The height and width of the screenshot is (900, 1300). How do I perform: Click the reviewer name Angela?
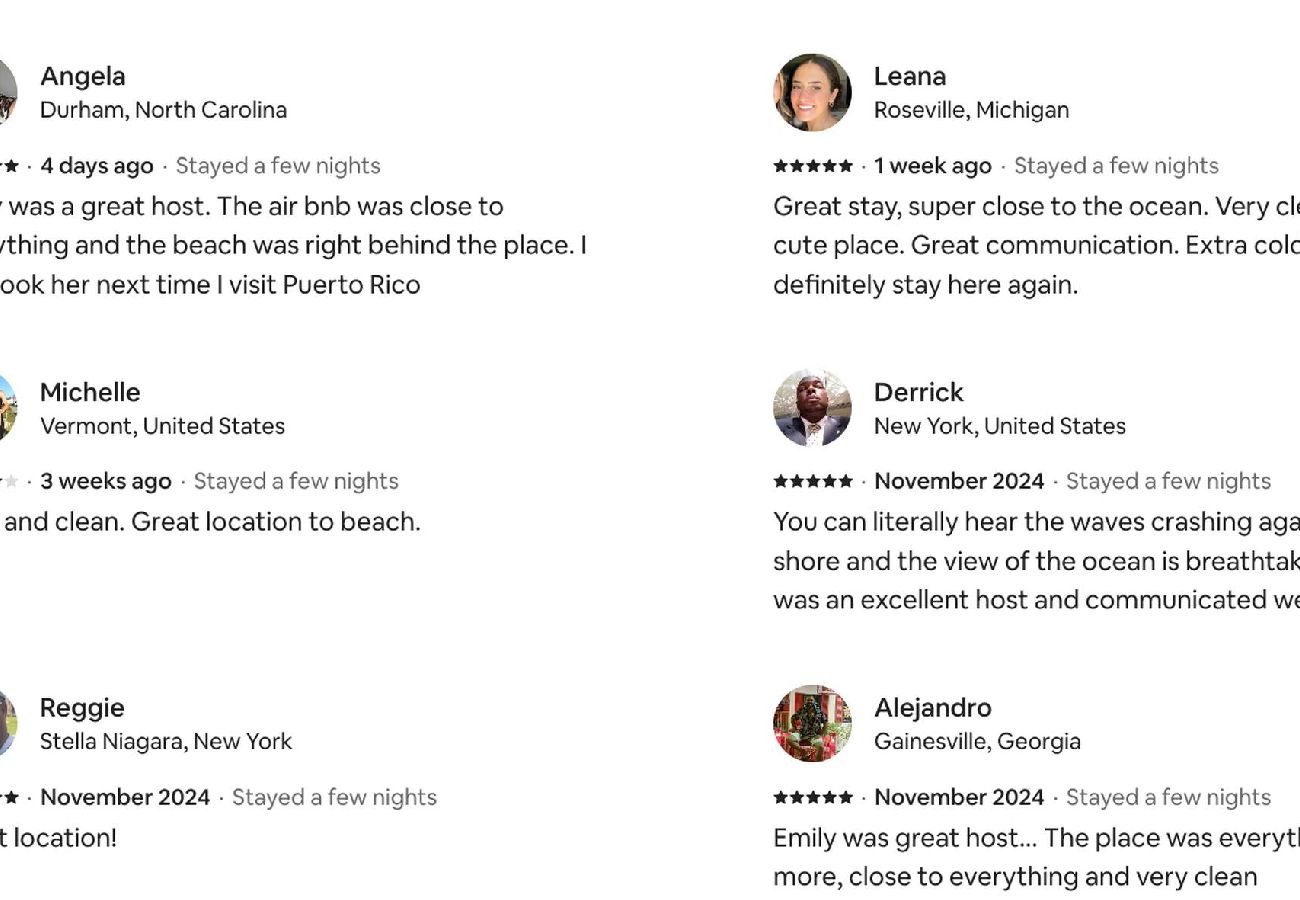pos(83,77)
